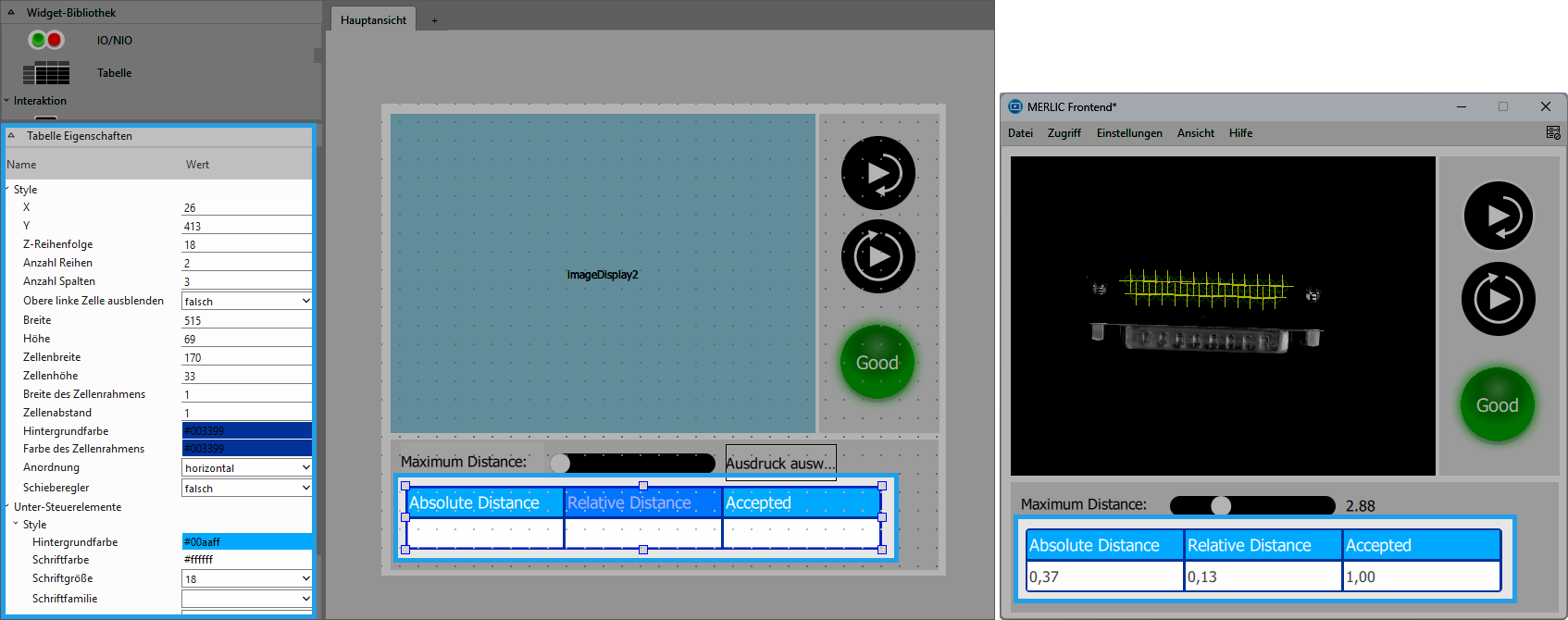Click green Good indicator in MERLIC Frontend
Viewport: 1568px width, 620px height.
click(1497, 405)
